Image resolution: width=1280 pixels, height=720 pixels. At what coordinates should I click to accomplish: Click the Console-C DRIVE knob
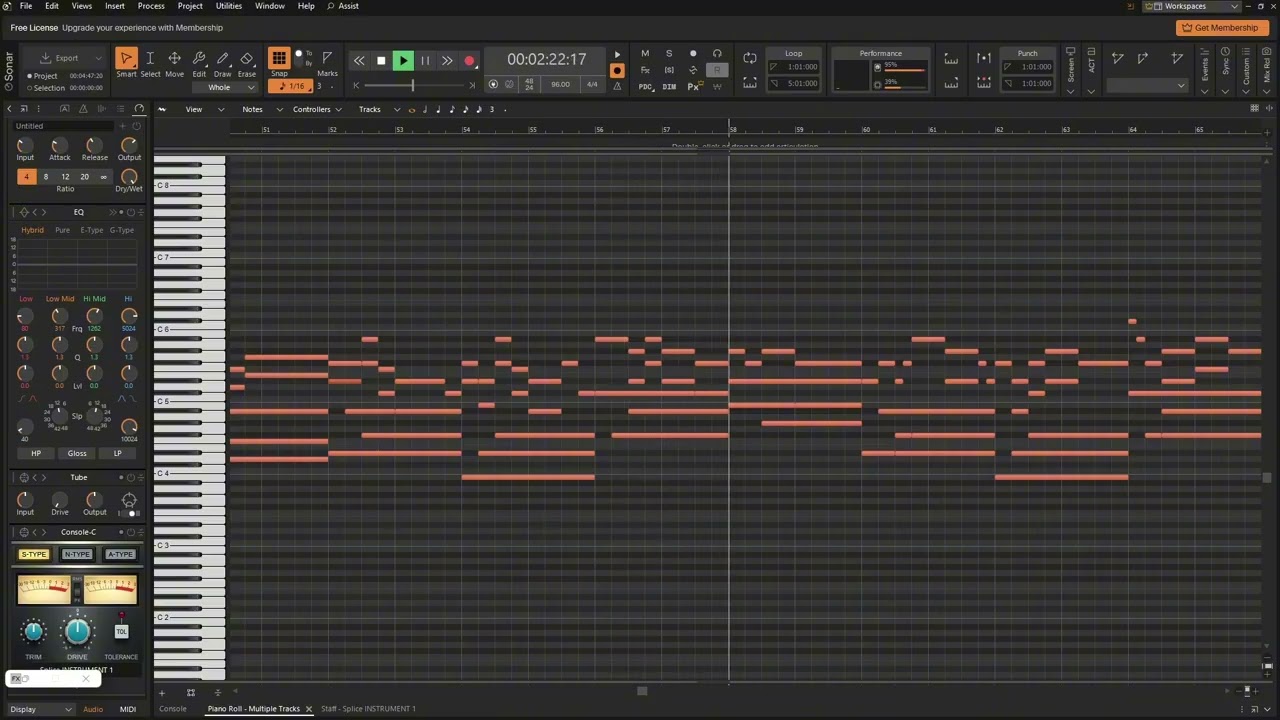point(77,631)
